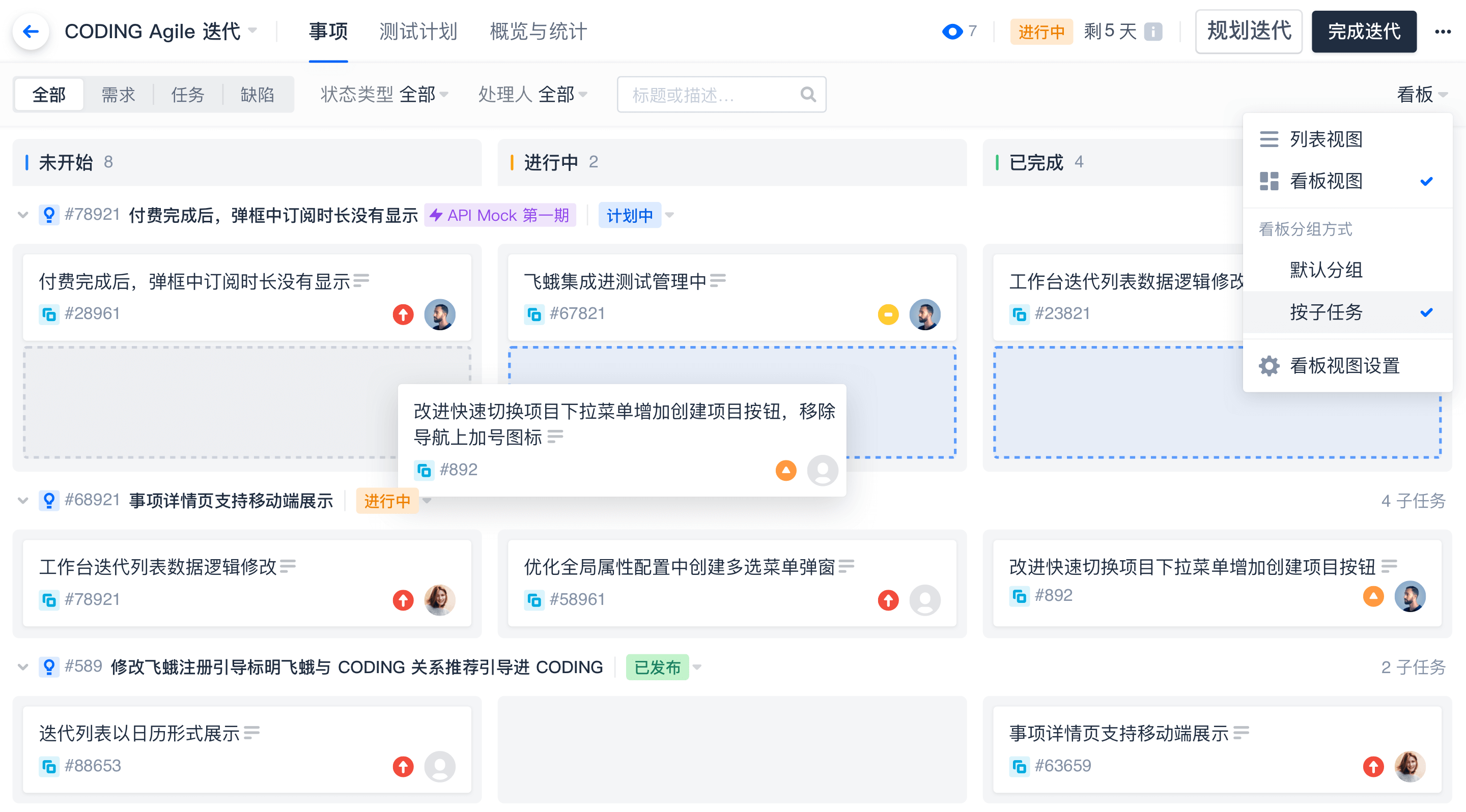Viewport: 1466px width, 812px height.
Task: Switch to 概览与统计 tab
Action: [x=538, y=31]
